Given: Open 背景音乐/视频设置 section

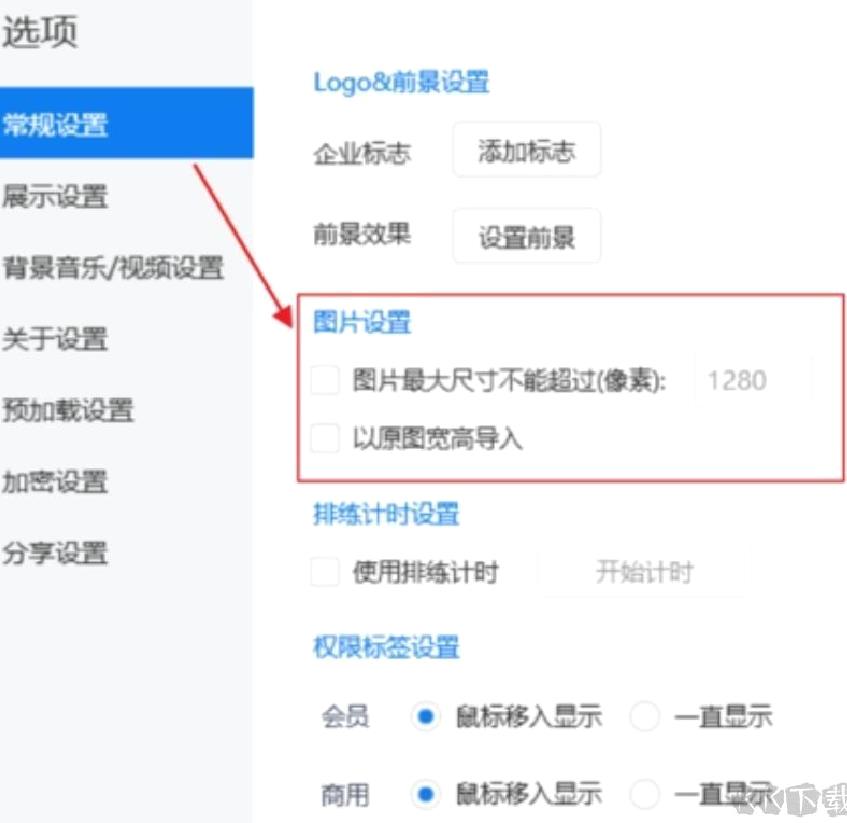Looking at the screenshot, I should pyautogui.click(x=126, y=267).
